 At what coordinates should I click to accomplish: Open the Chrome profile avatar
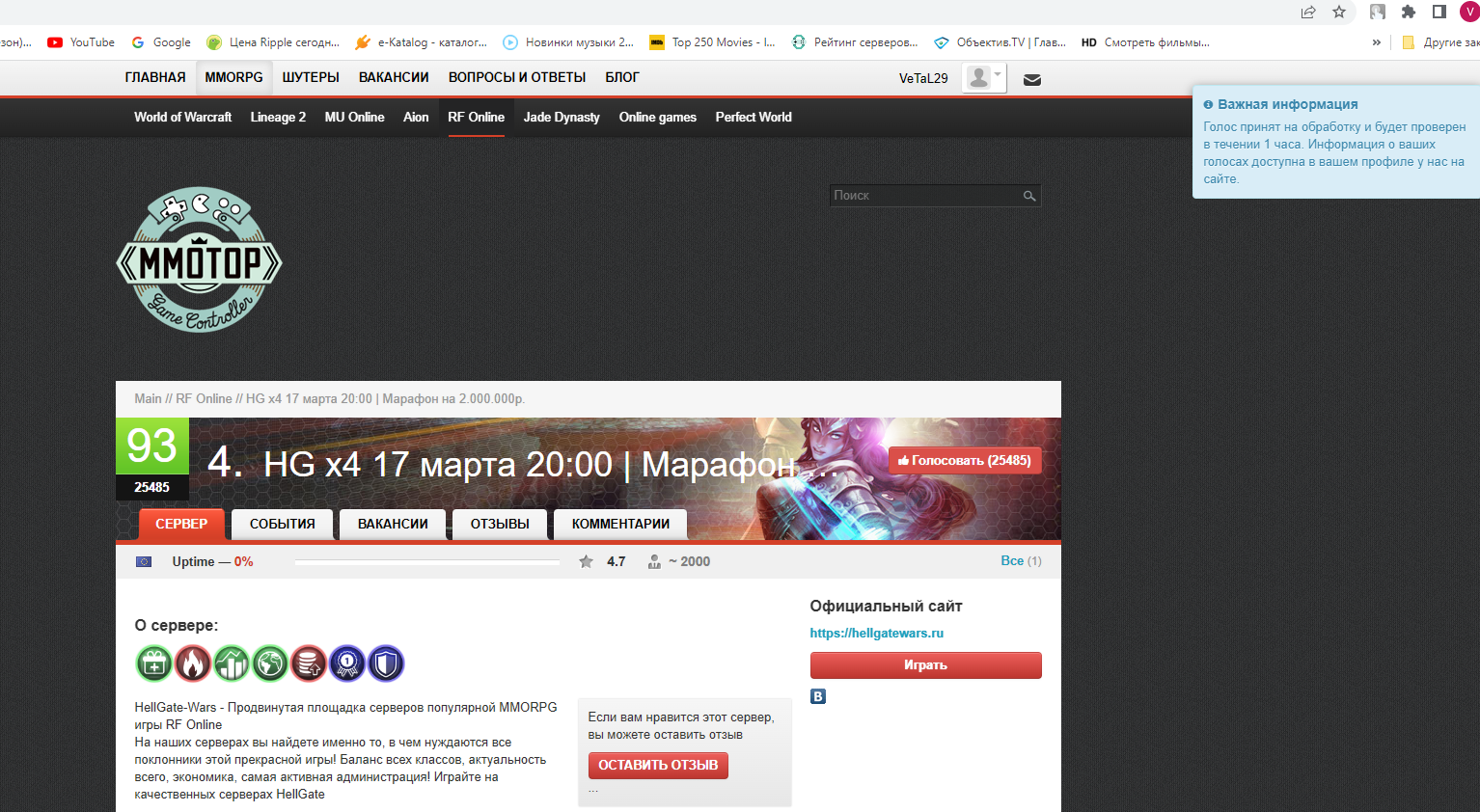click(1469, 12)
